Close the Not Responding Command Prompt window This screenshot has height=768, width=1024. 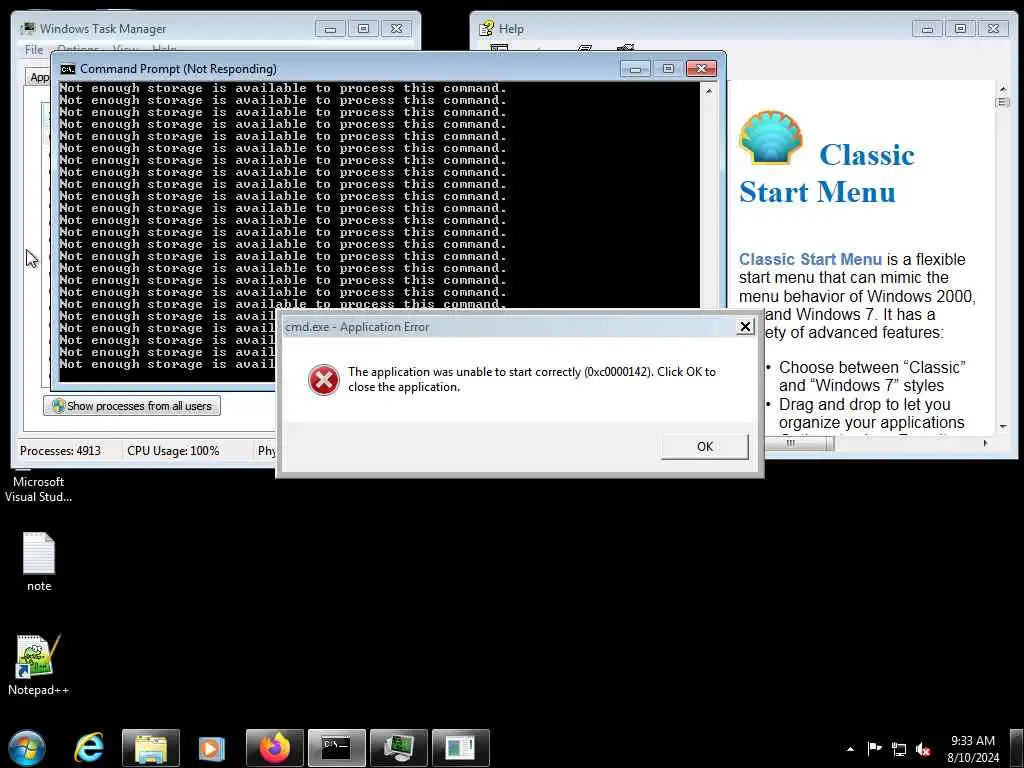[701, 69]
